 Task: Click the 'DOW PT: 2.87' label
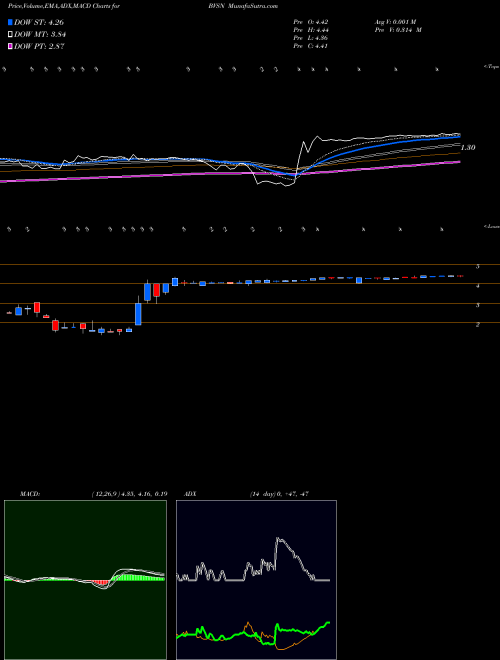39,46
